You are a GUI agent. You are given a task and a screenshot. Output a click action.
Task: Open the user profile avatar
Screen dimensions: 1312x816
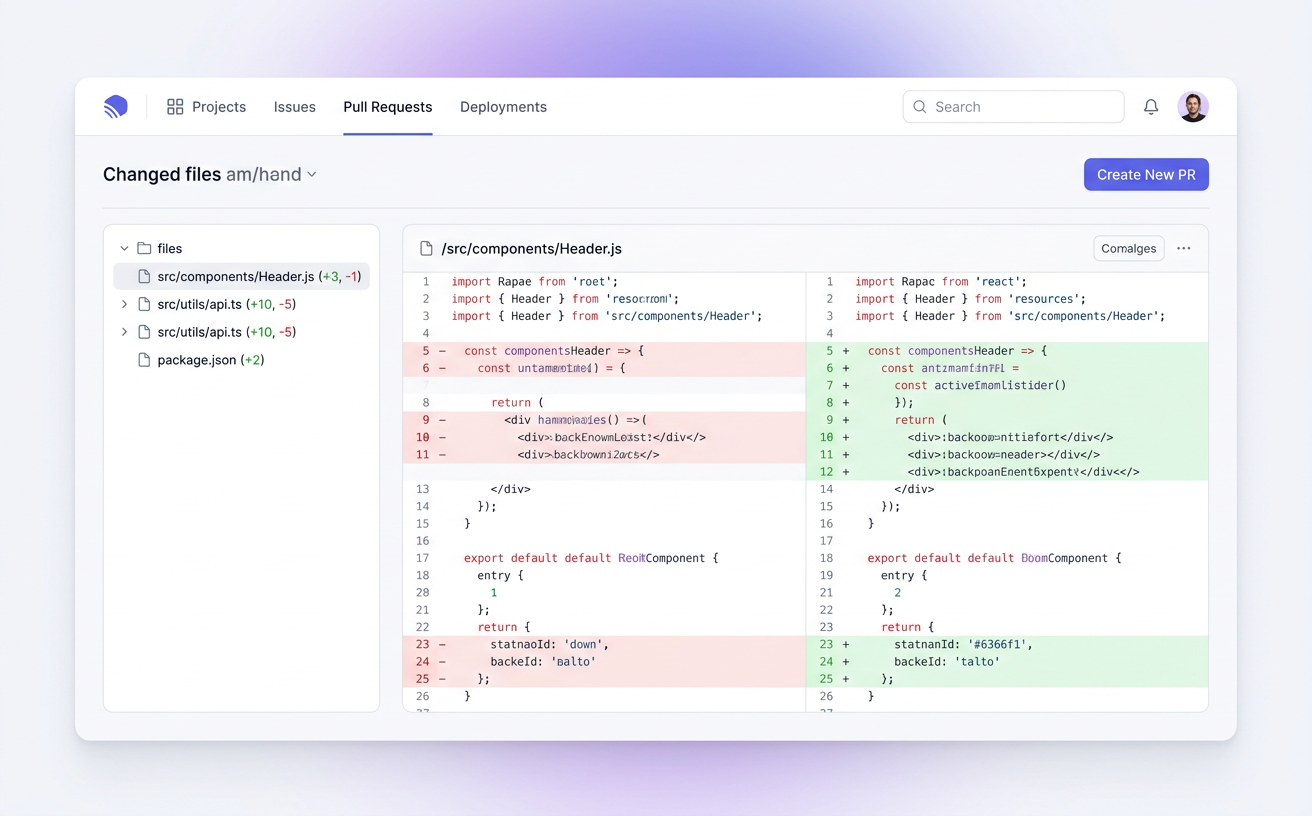[x=1193, y=107]
